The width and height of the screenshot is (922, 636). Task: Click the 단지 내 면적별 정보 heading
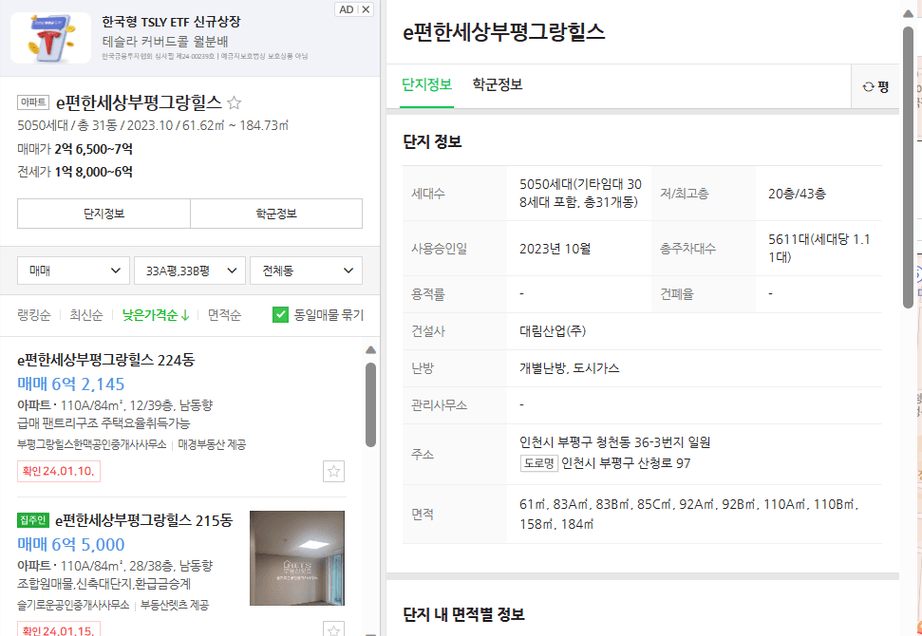pos(464,614)
